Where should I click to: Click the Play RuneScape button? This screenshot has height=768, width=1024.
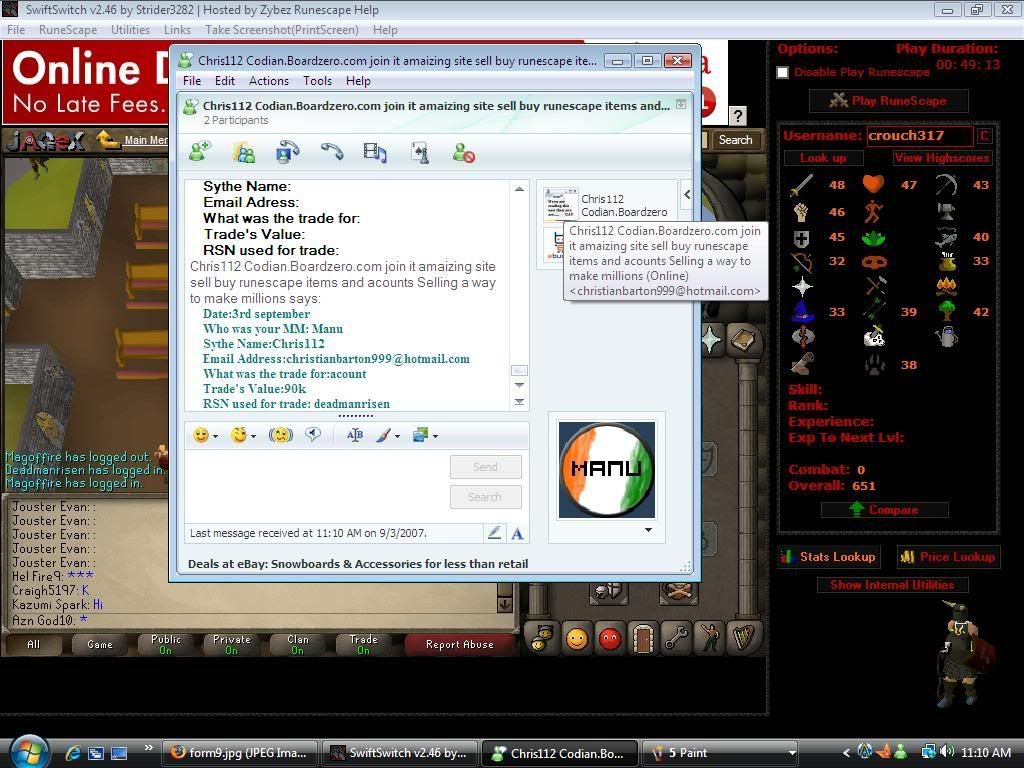888,101
